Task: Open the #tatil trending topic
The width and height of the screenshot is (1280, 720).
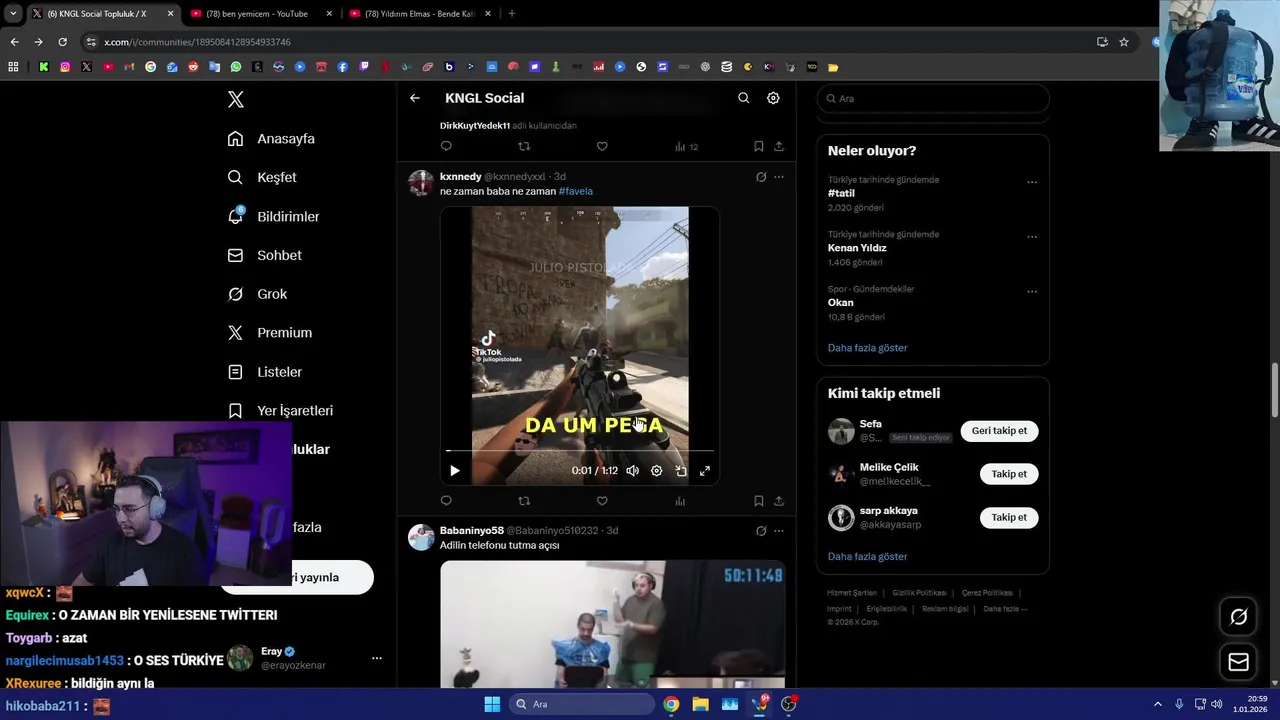Action: coord(840,193)
